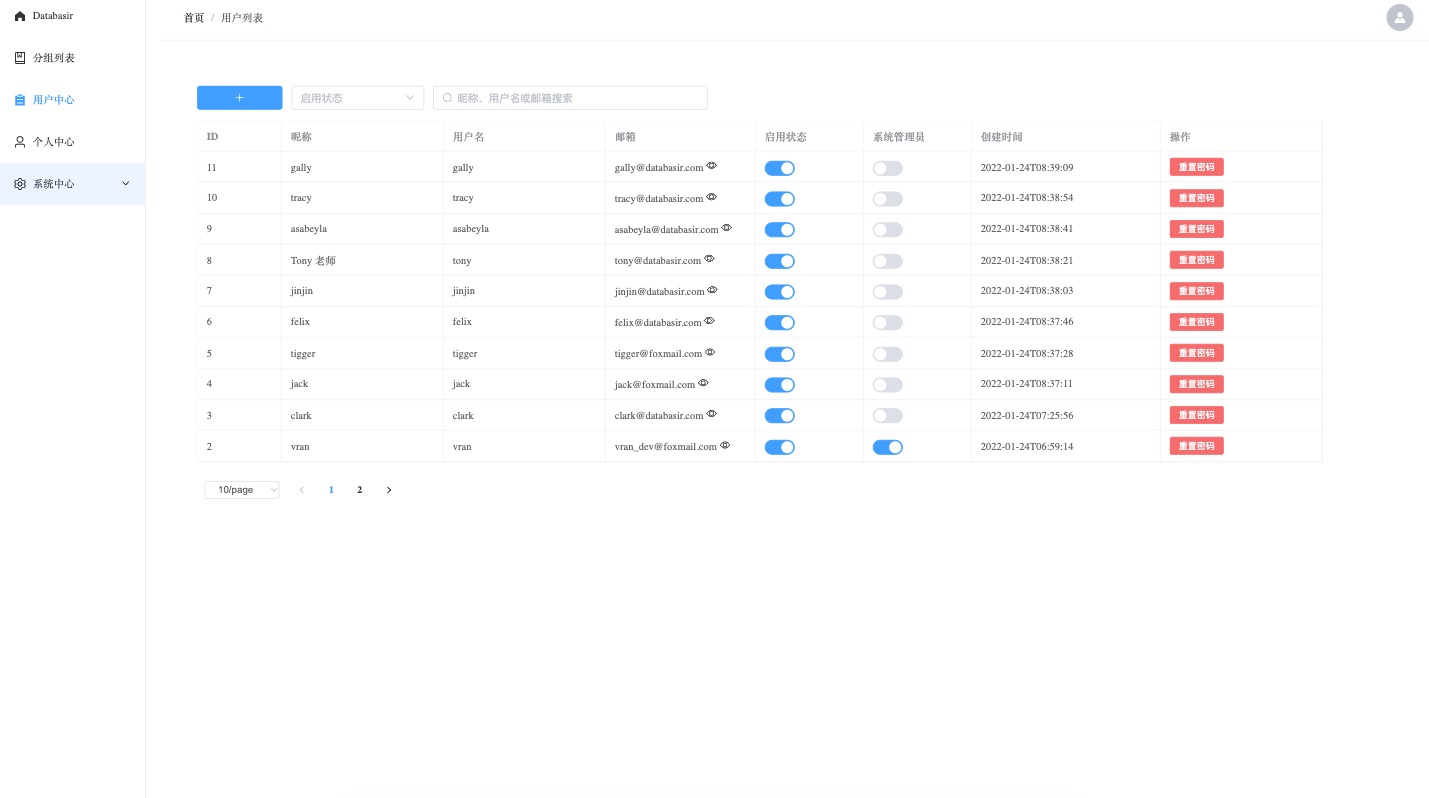Viewport: 1429px width, 798px height.
Task: Click 首页 breadcrumb link
Action: pos(194,18)
